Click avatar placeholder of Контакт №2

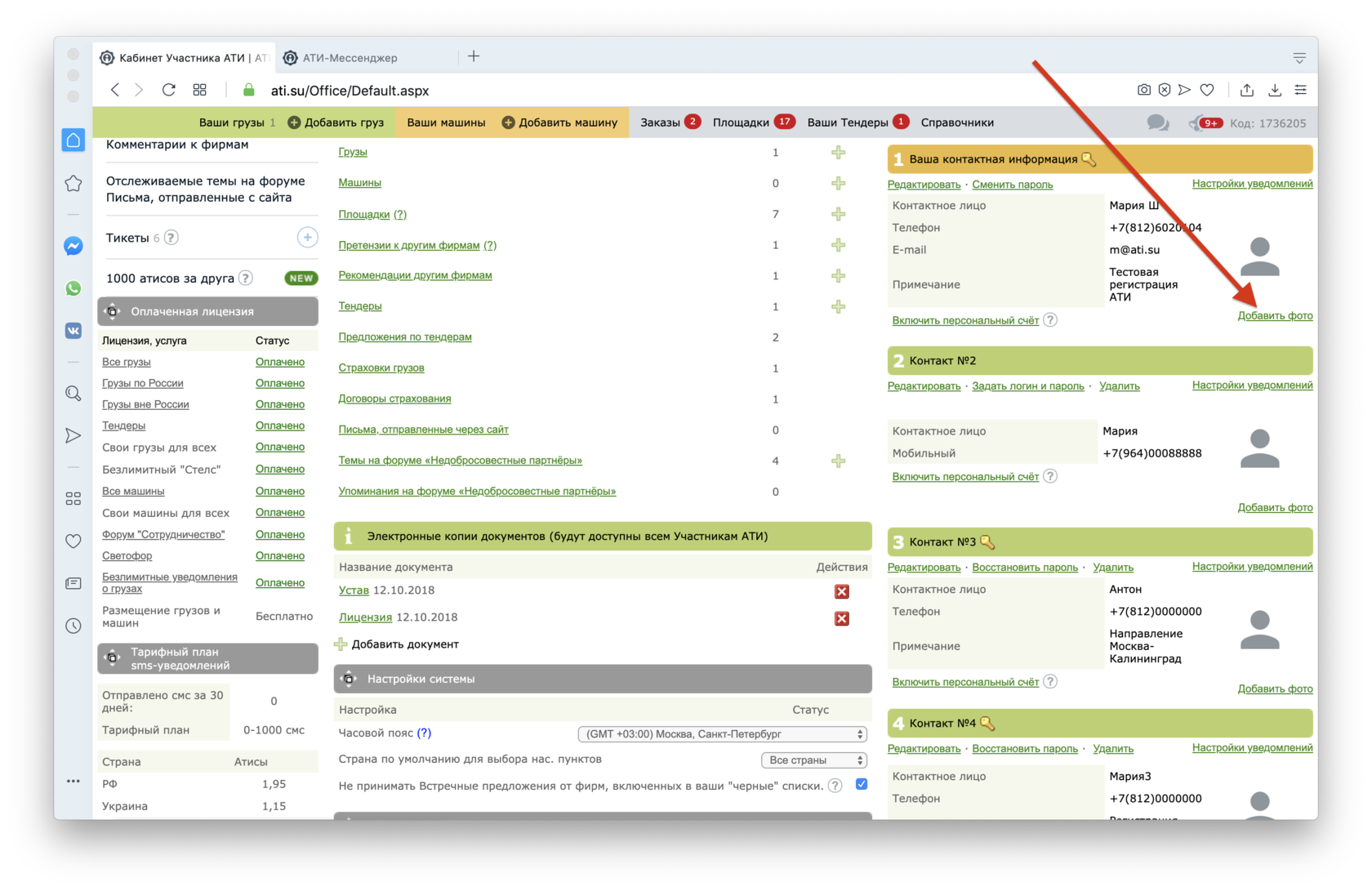click(x=1259, y=448)
